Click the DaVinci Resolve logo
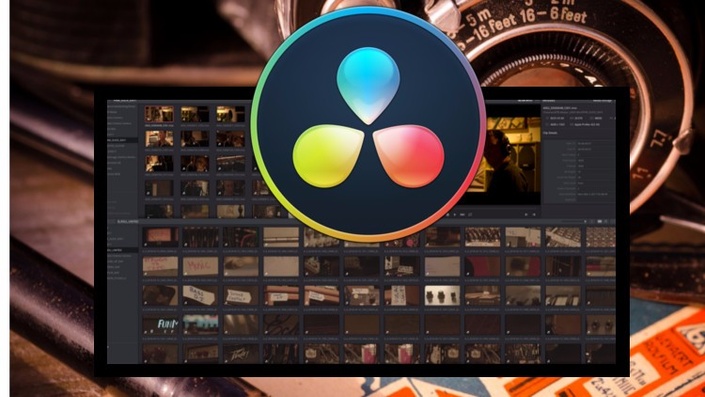 pos(368,124)
